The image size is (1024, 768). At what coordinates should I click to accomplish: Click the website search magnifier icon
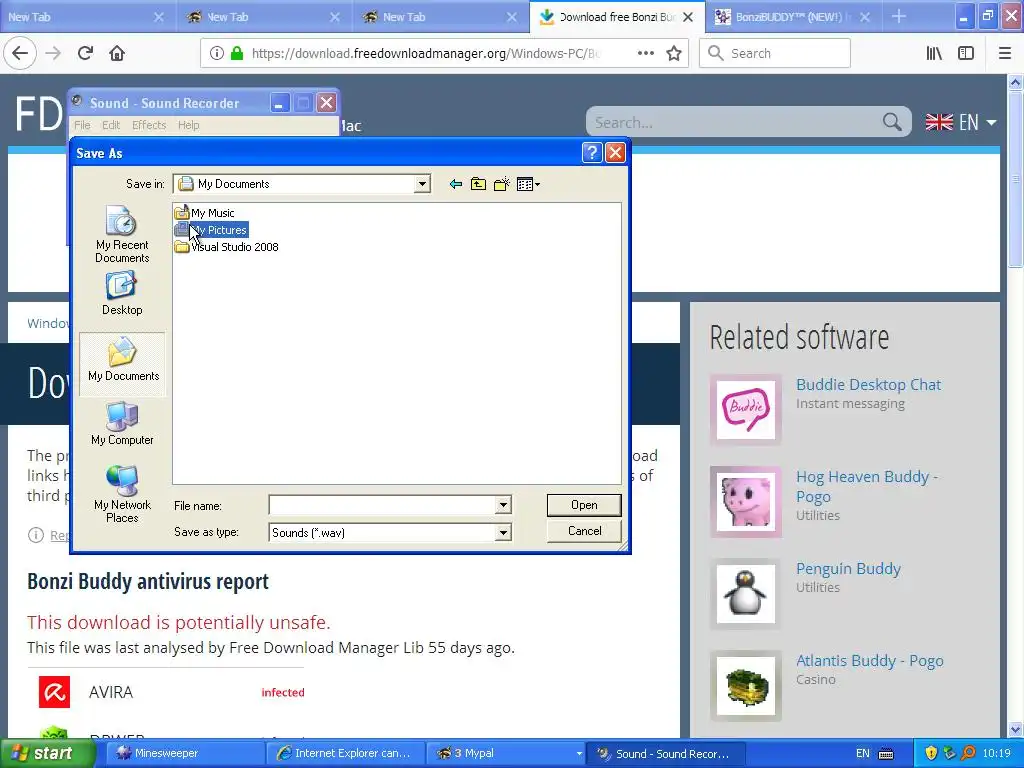coord(892,121)
